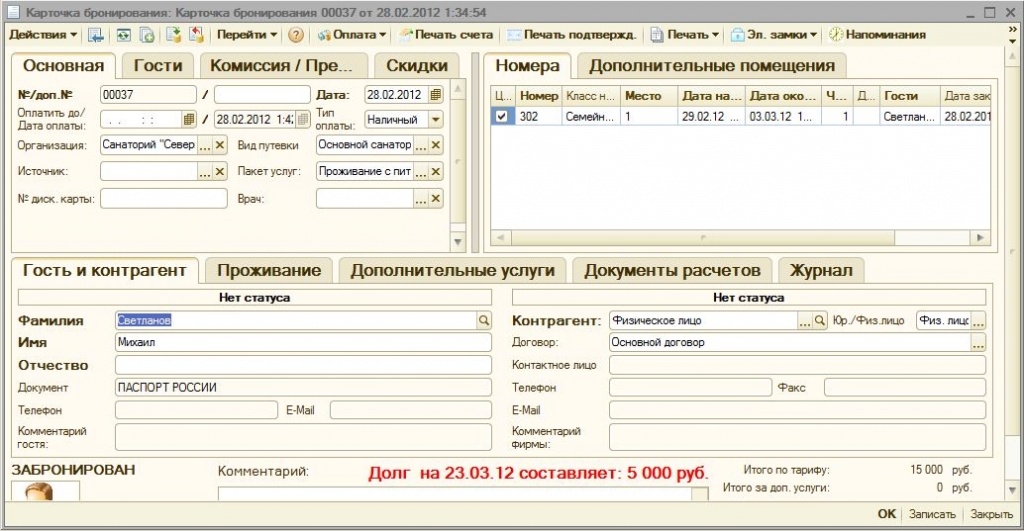Switch to the Комиссия / Пре... tab
The image size is (1024, 531).
click(281, 66)
